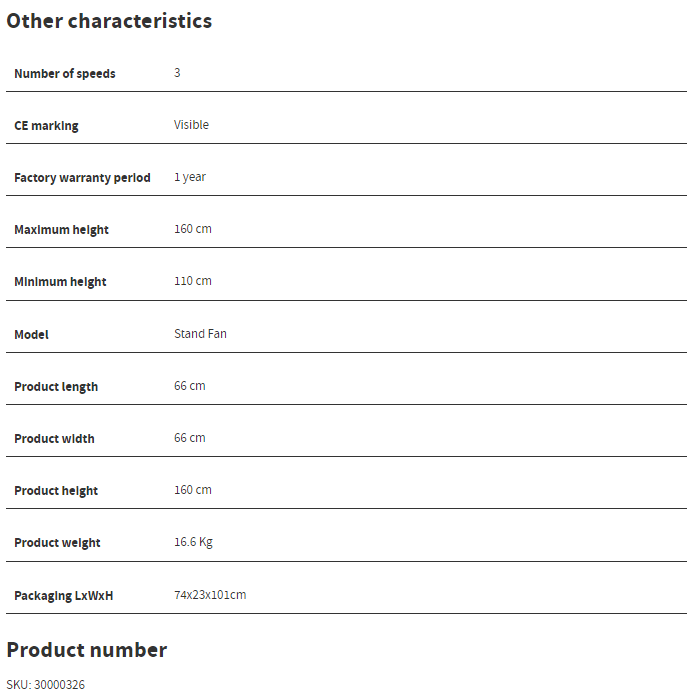Screen dimensions: 696x694
Task: Select the 'CE marking' label
Action: pos(46,126)
